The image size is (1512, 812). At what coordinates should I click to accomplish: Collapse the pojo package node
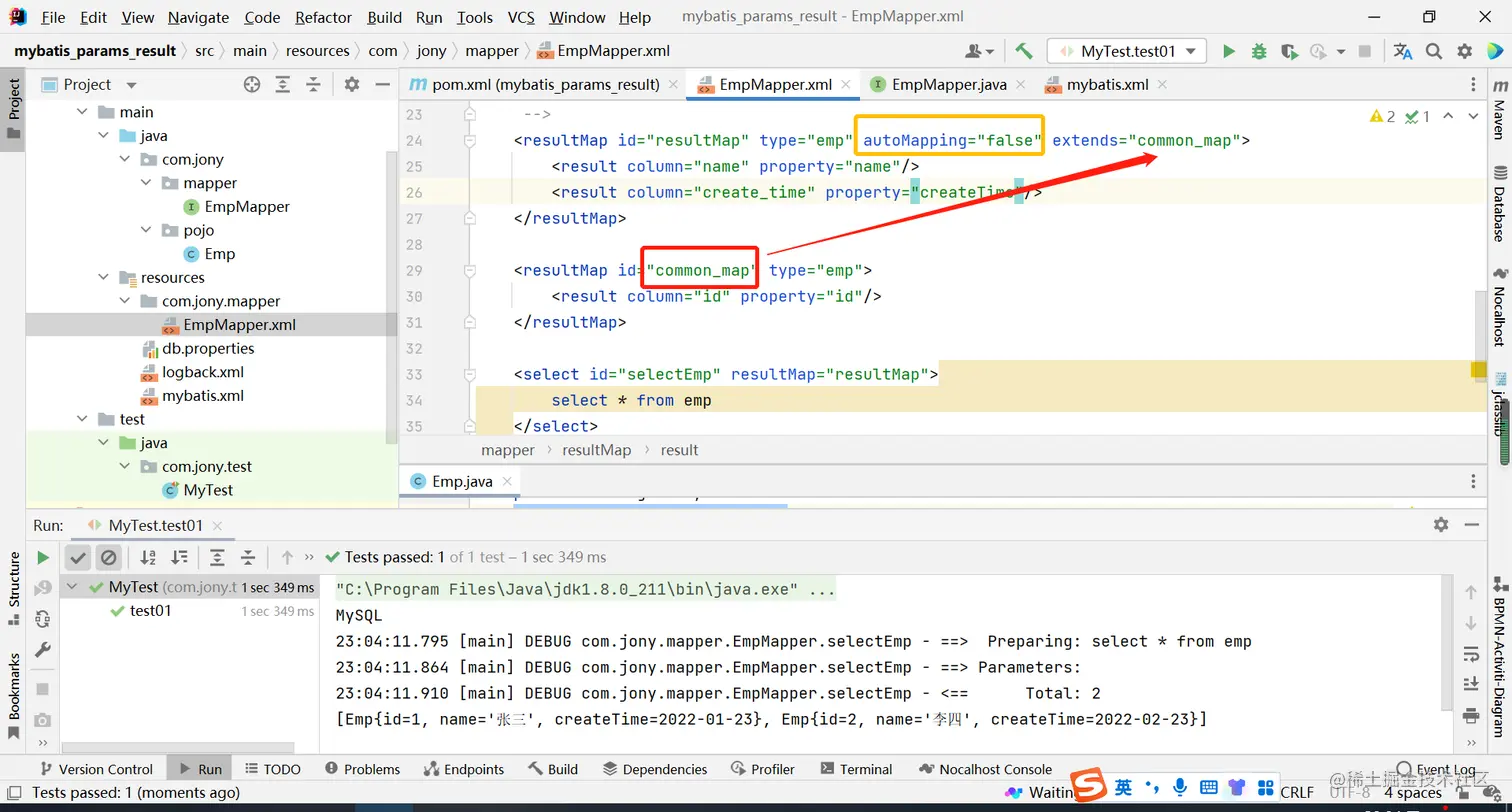(146, 230)
